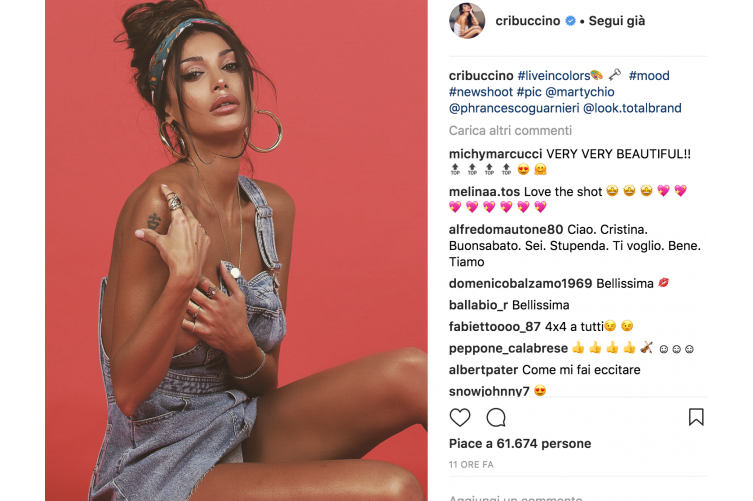Expand 'Carica altri commenti'
Screen dimensions: 753x501
pos(510,131)
